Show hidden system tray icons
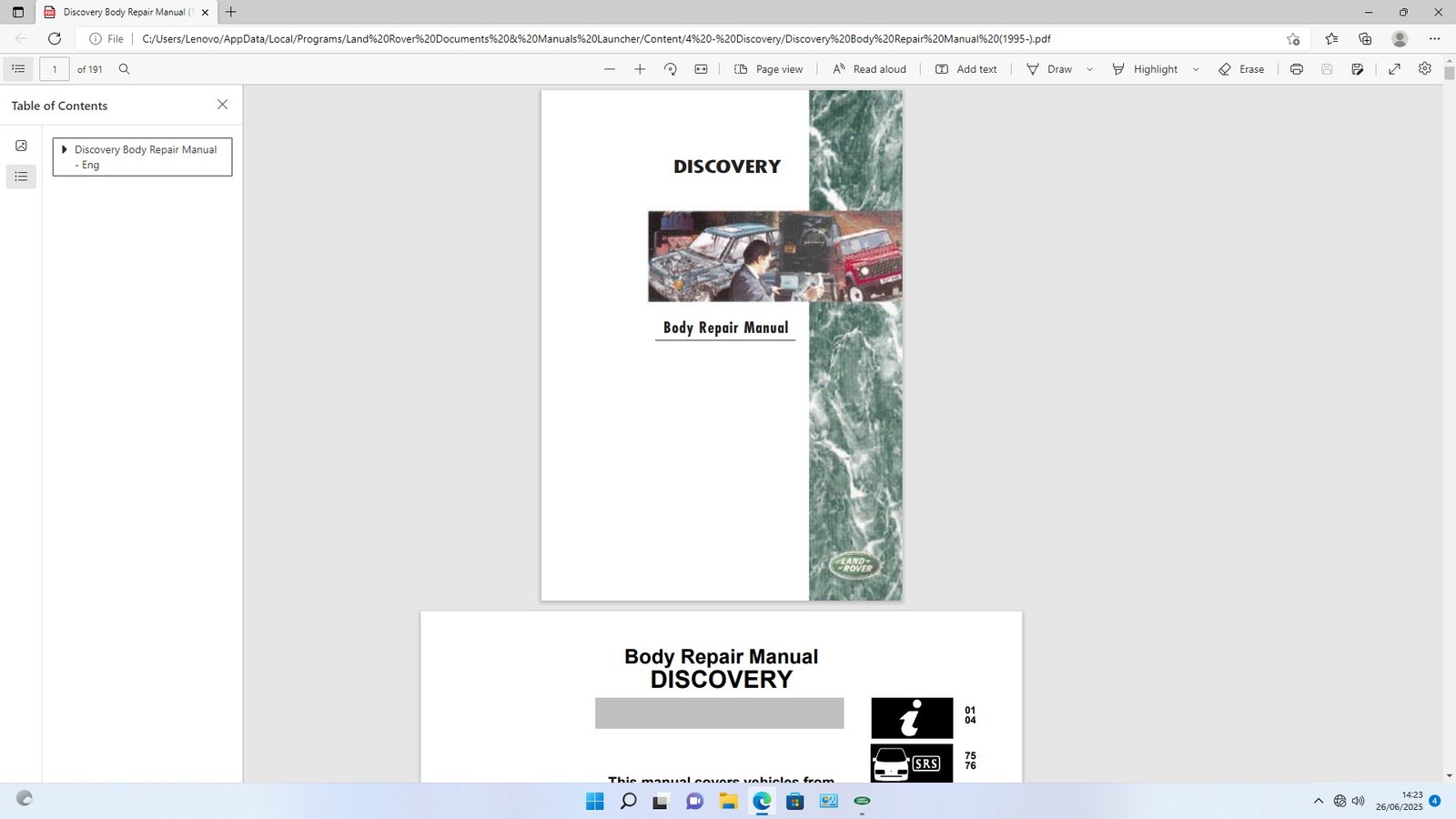 click(1318, 801)
